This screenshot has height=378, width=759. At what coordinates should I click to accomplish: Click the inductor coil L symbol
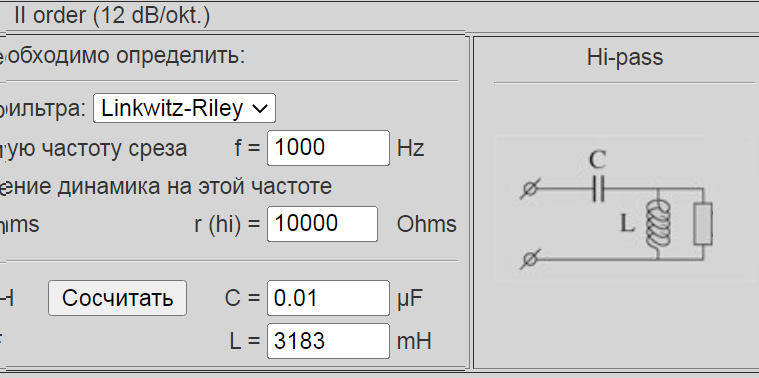[658, 224]
